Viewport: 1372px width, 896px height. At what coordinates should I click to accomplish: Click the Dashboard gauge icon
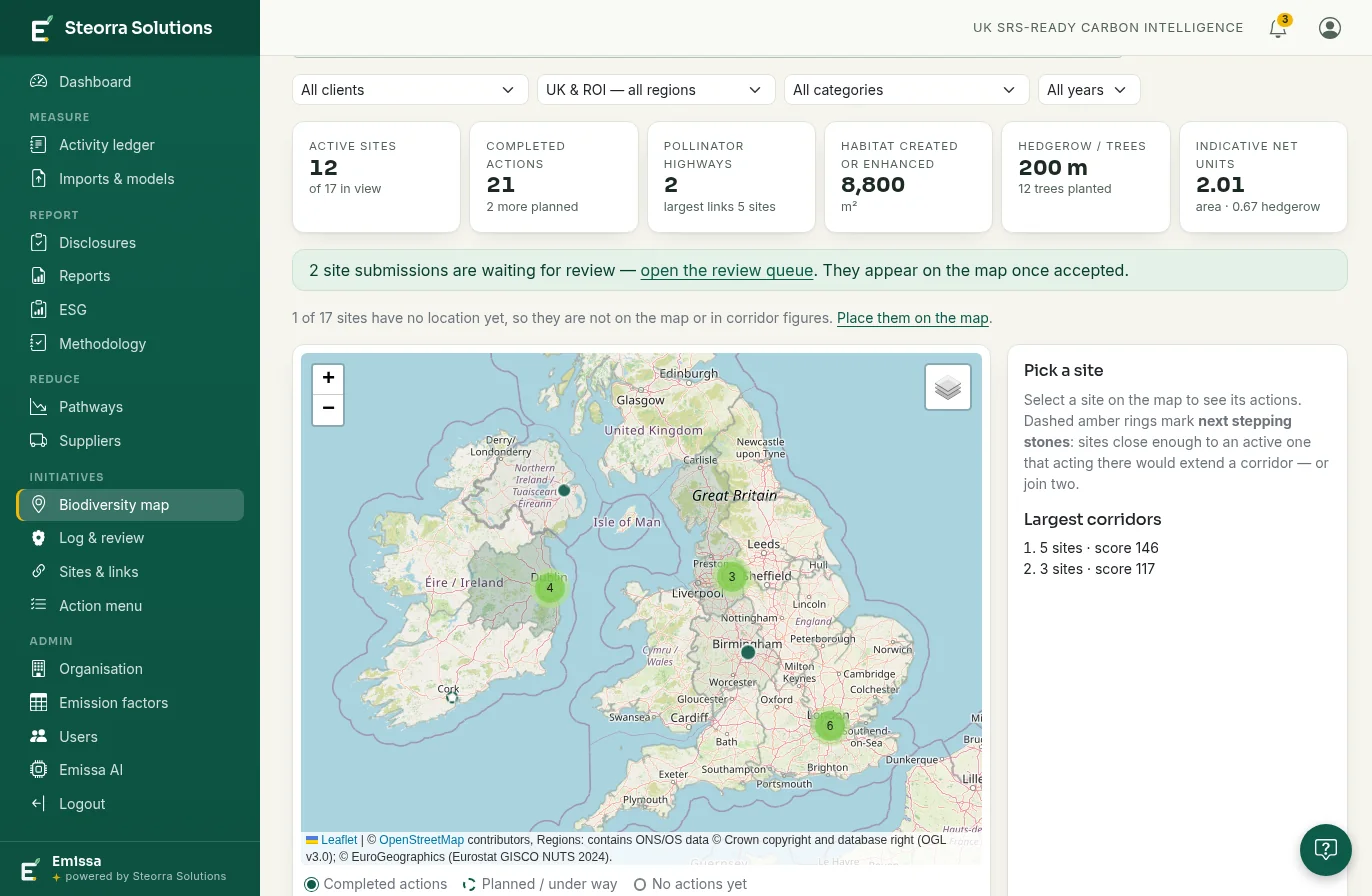(x=39, y=82)
